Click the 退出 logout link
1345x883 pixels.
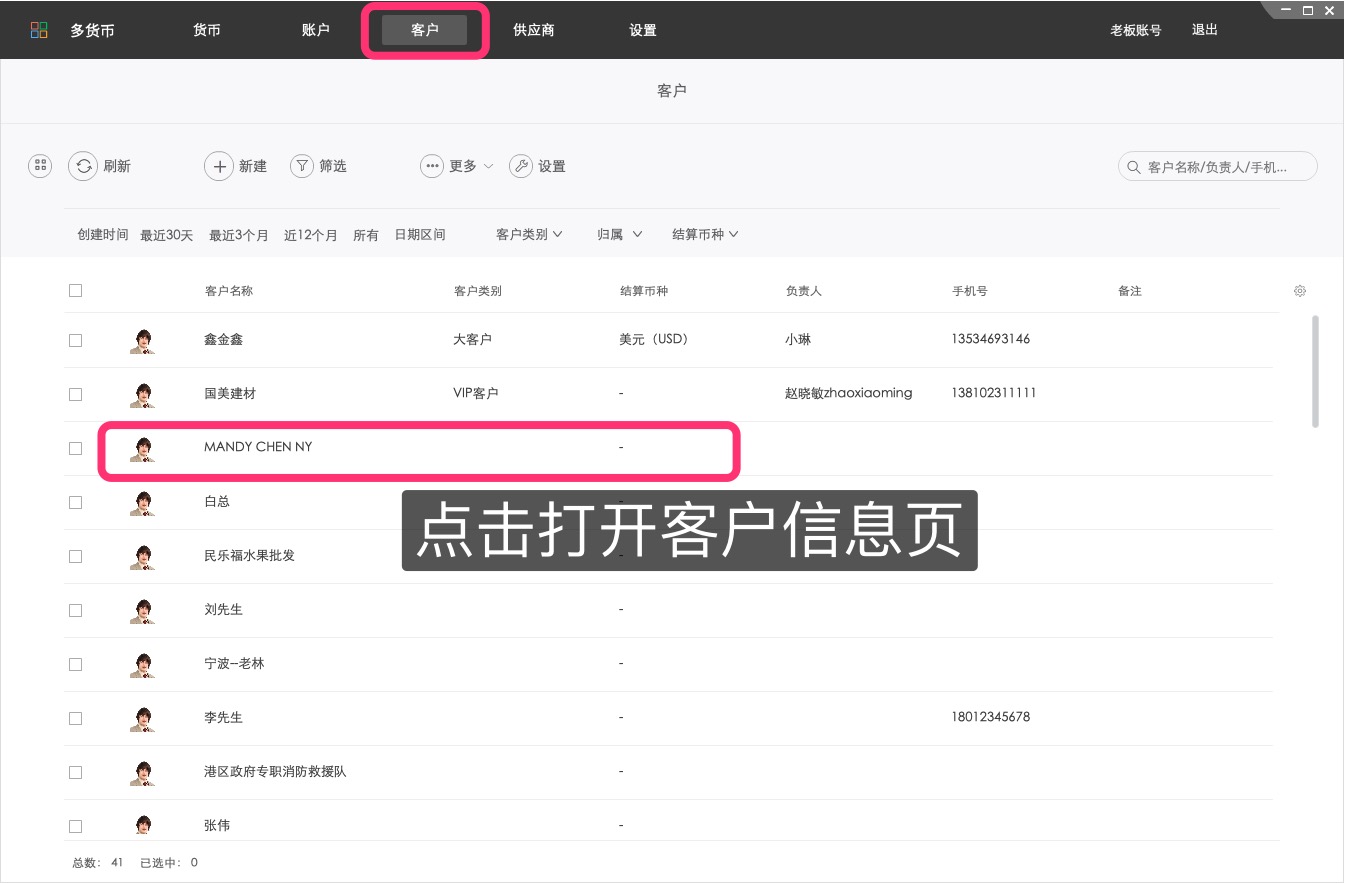[1205, 30]
